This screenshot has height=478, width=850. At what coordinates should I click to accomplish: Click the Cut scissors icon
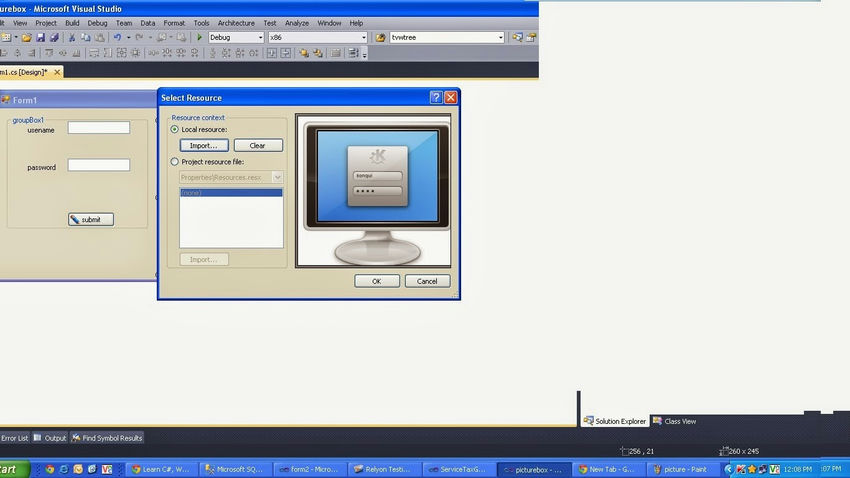(72, 37)
